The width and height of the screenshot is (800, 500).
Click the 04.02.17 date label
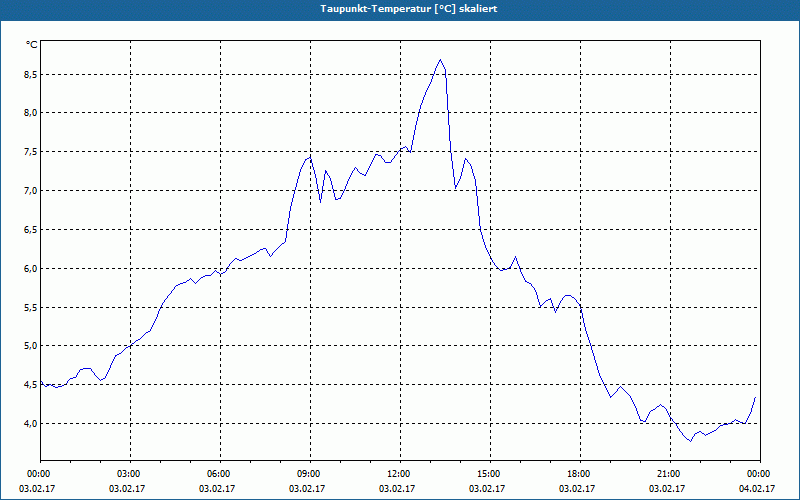[757, 488]
